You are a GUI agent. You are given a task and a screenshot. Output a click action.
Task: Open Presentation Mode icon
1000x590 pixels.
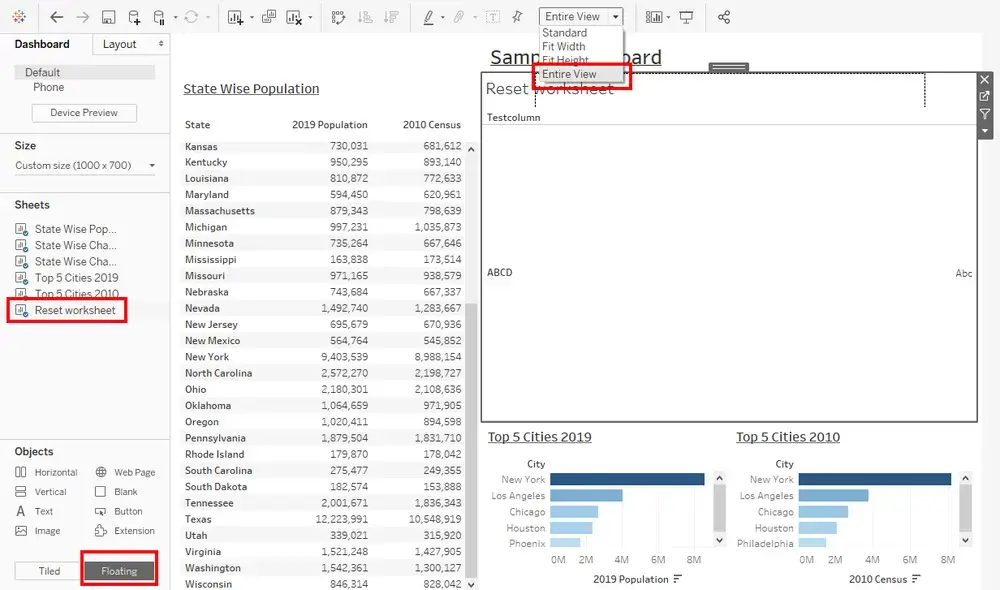(x=686, y=17)
